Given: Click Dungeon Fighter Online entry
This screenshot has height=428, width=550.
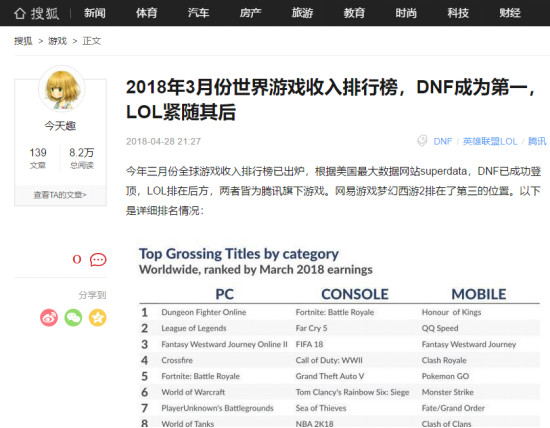Looking at the screenshot, I should 204,312.
